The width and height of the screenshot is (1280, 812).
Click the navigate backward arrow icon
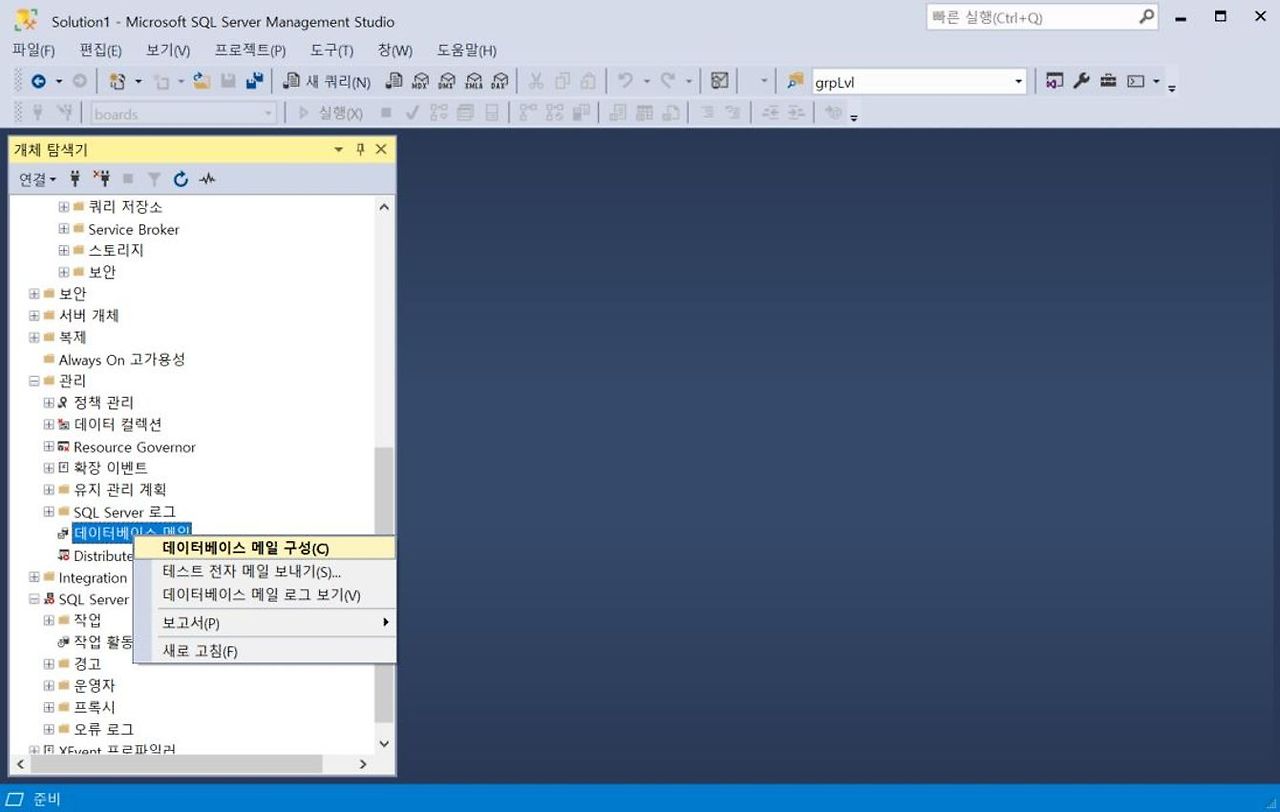coord(39,82)
